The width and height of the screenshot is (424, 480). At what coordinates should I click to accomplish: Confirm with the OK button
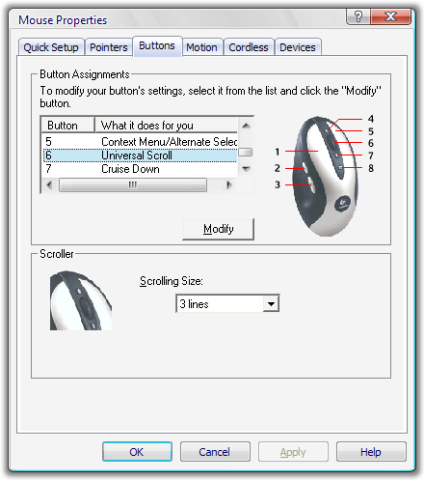pos(137,452)
